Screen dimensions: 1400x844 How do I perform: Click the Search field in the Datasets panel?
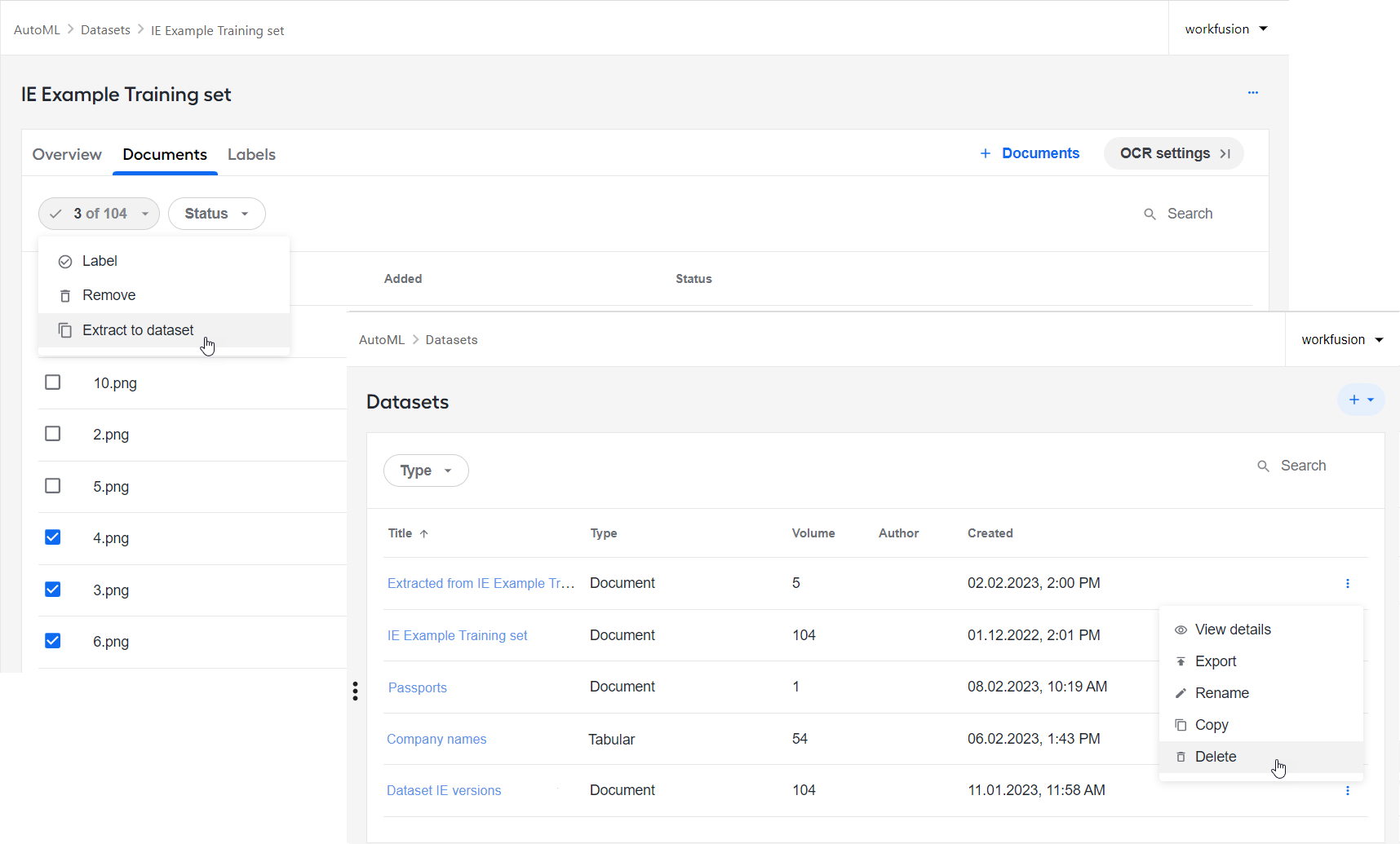pyautogui.click(x=1303, y=466)
